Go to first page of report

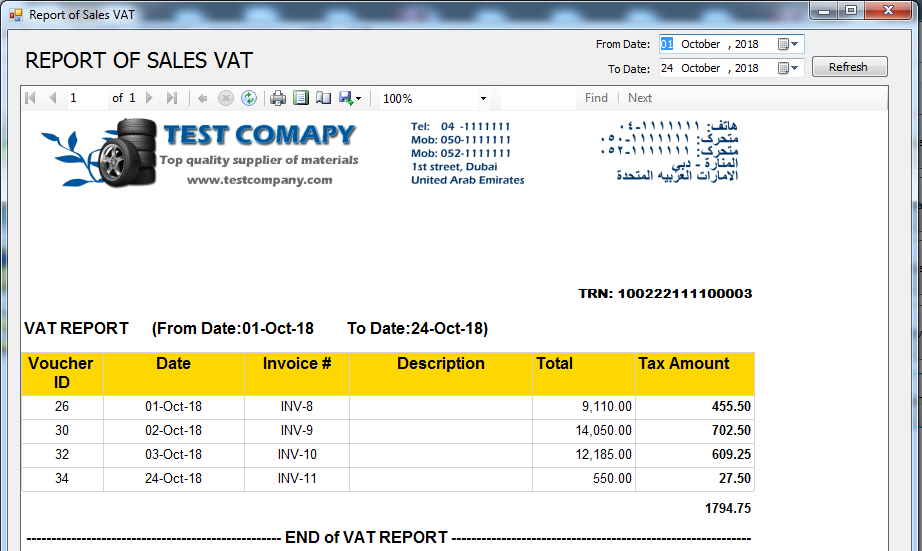point(31,98)
